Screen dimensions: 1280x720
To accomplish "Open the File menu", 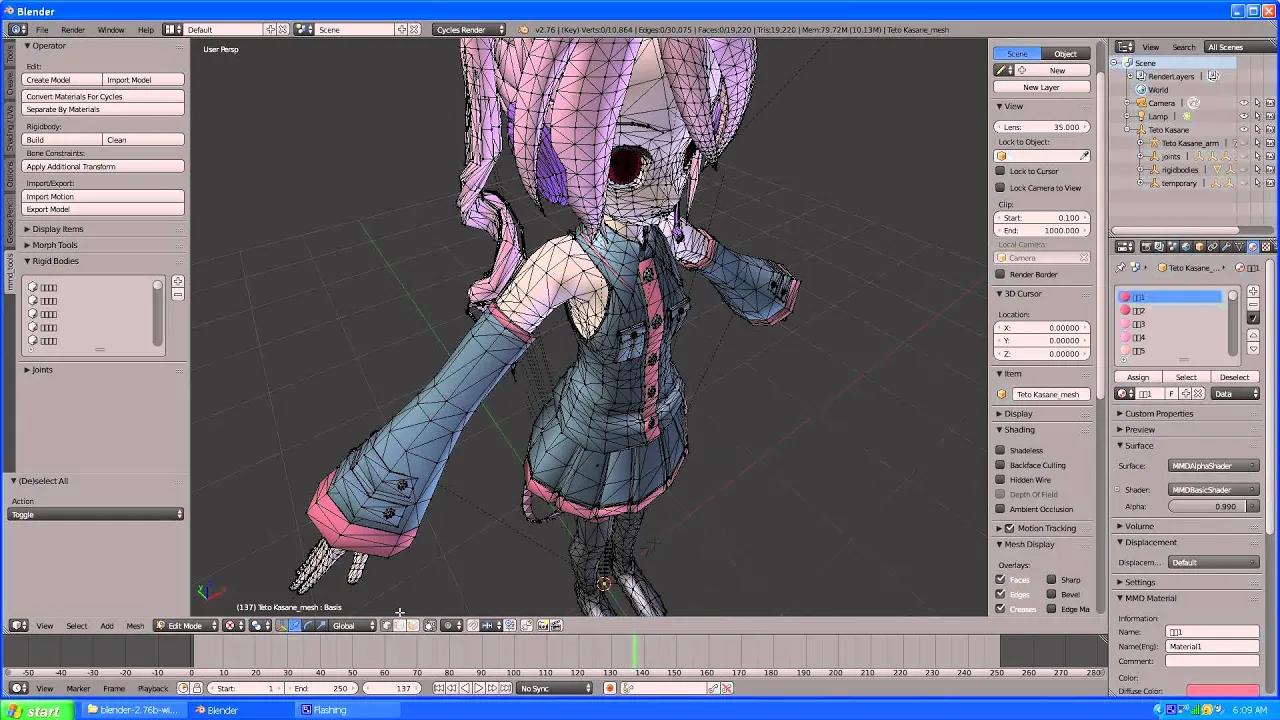I will pyautogui.click(x=42, y=29).
